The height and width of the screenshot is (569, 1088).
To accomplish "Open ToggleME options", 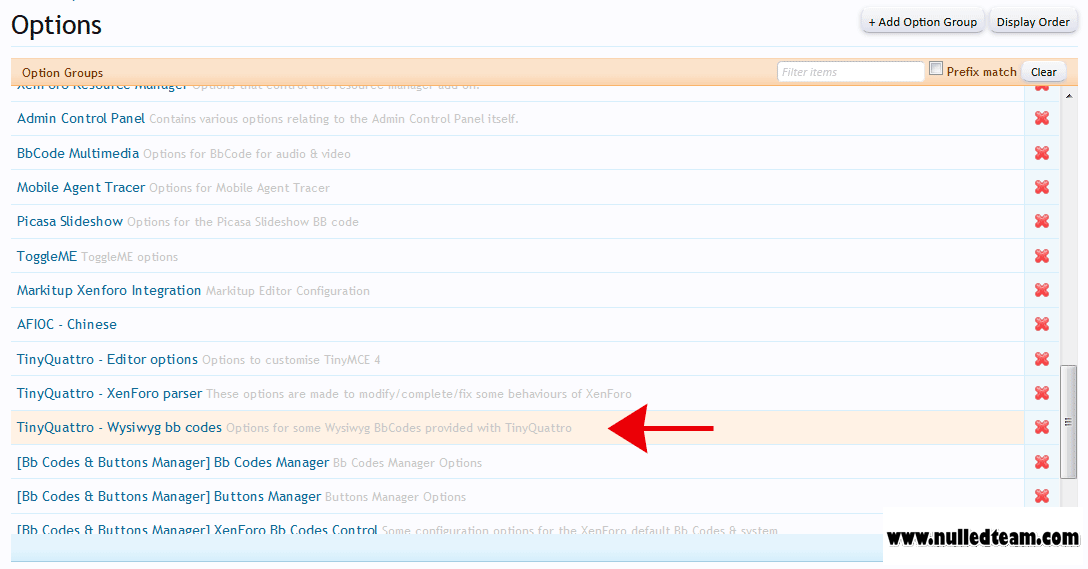I will [x=46, y=256].
